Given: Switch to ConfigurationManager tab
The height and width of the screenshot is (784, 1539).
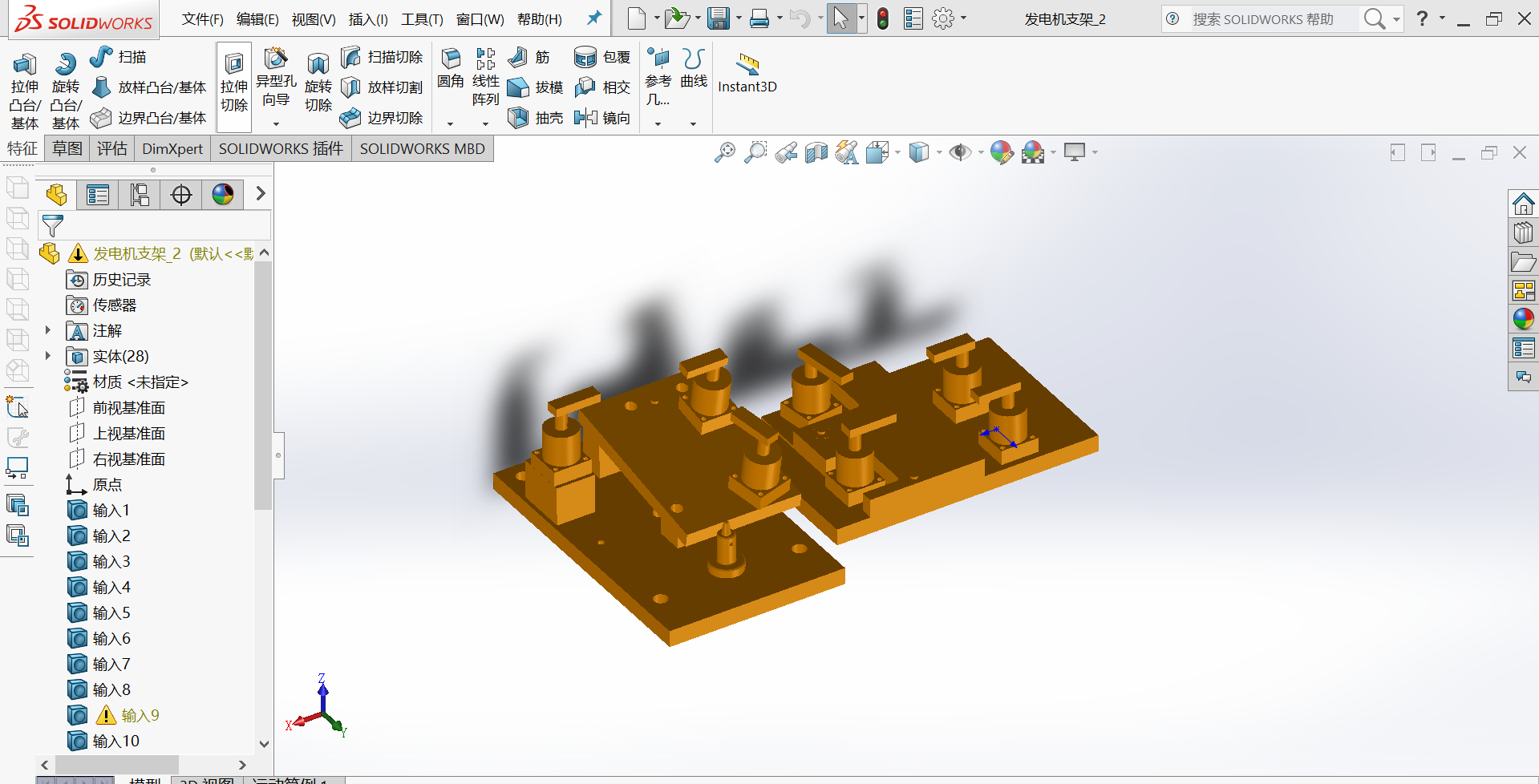Looking at the screenshot, I should click(140, 194).
